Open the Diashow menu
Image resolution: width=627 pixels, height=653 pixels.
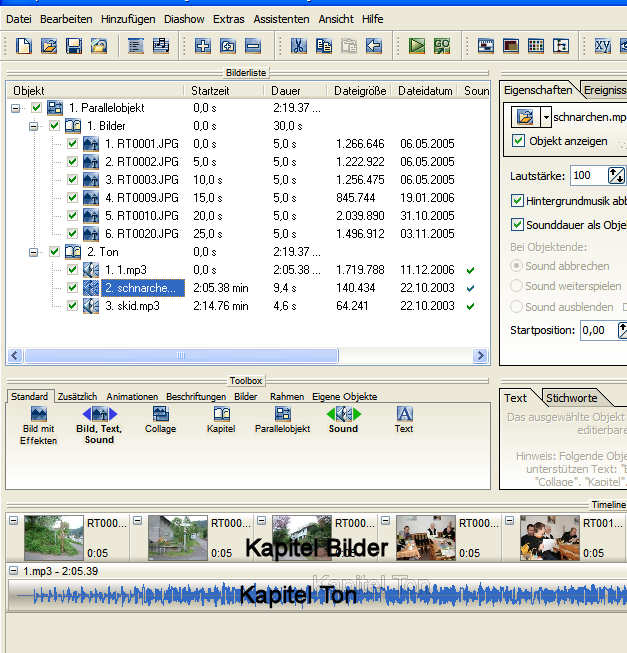coord(183,19)
